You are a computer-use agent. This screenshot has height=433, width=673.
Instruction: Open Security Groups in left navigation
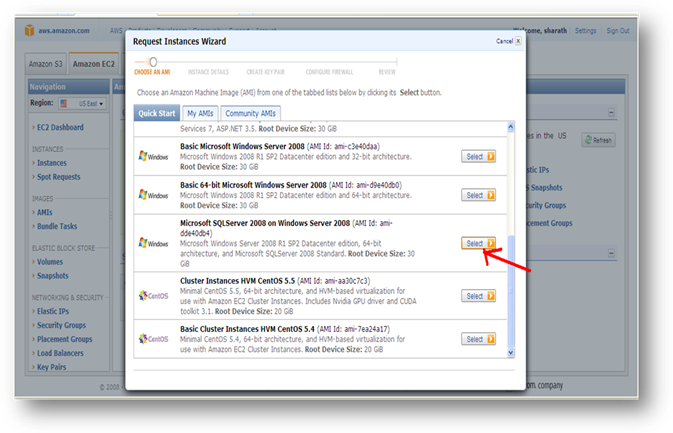61,325
